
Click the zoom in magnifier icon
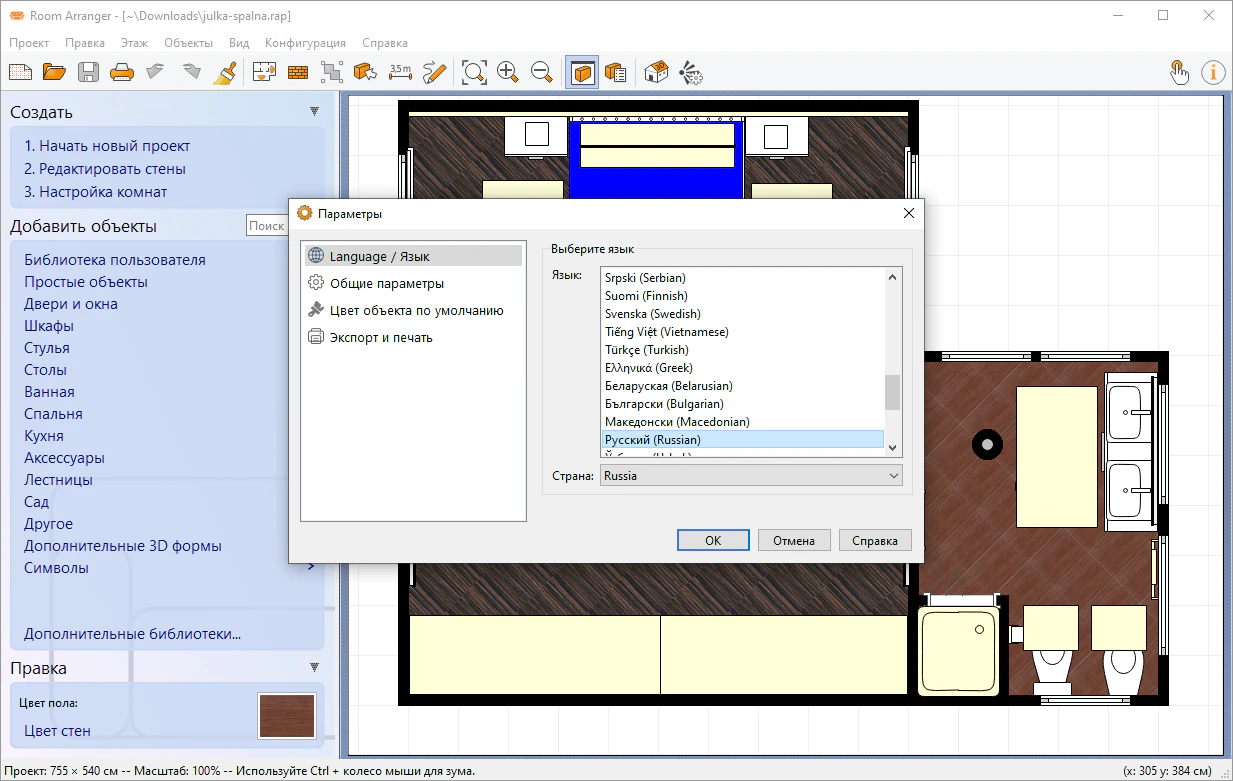(x=508, y=72)
